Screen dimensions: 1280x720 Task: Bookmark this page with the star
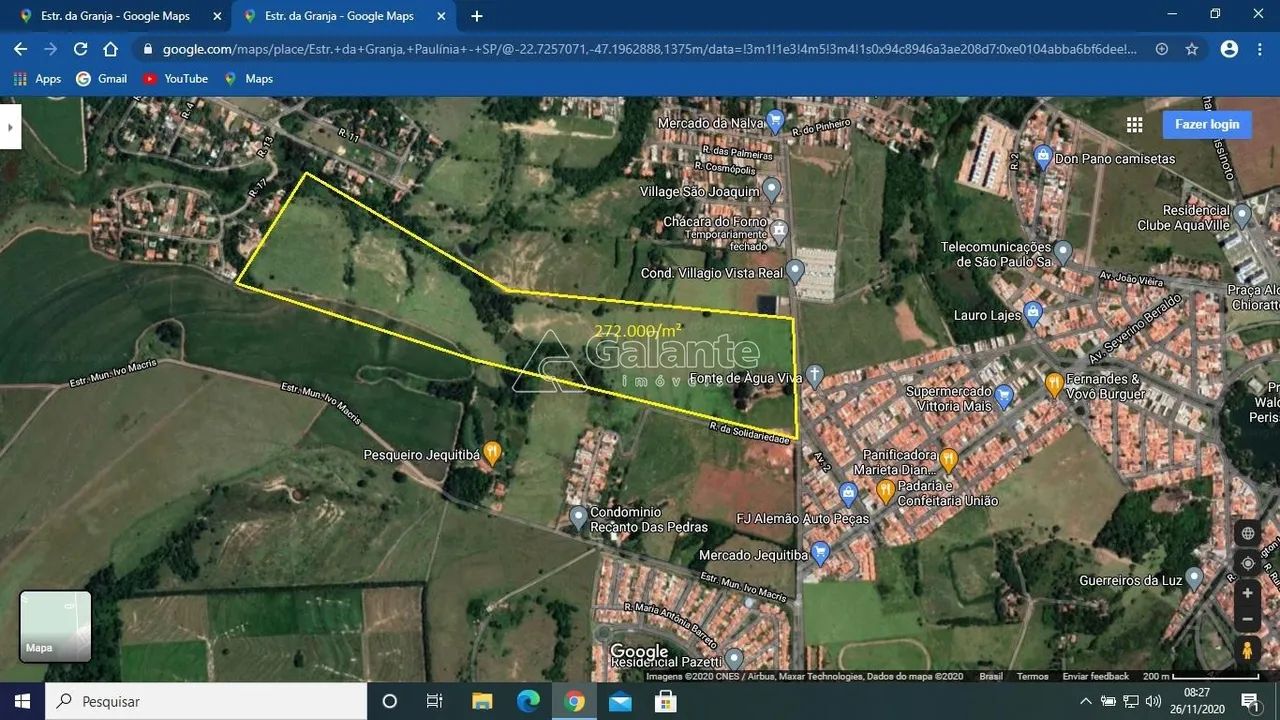pyautogui.click(x=1192, y=49)
